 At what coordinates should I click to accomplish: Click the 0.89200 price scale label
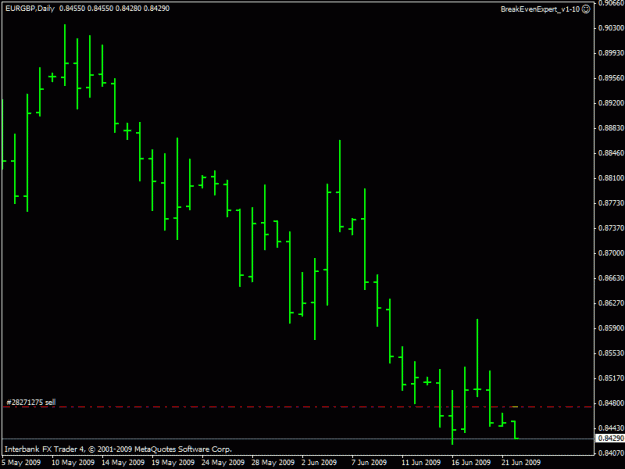click(x=611, y=103)
